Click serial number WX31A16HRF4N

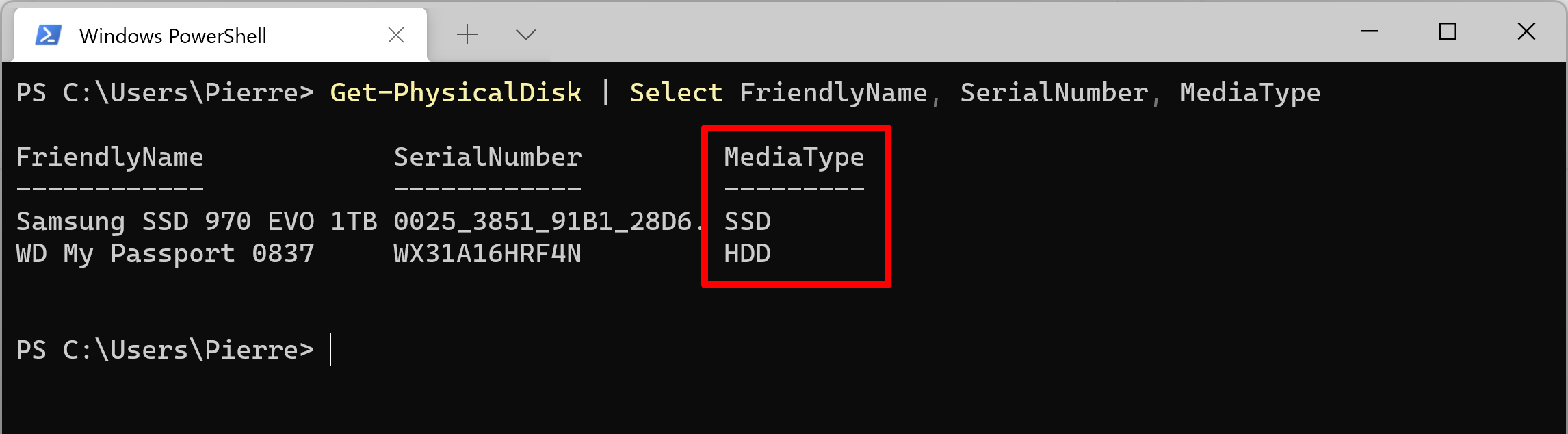[x=488, y=254]
